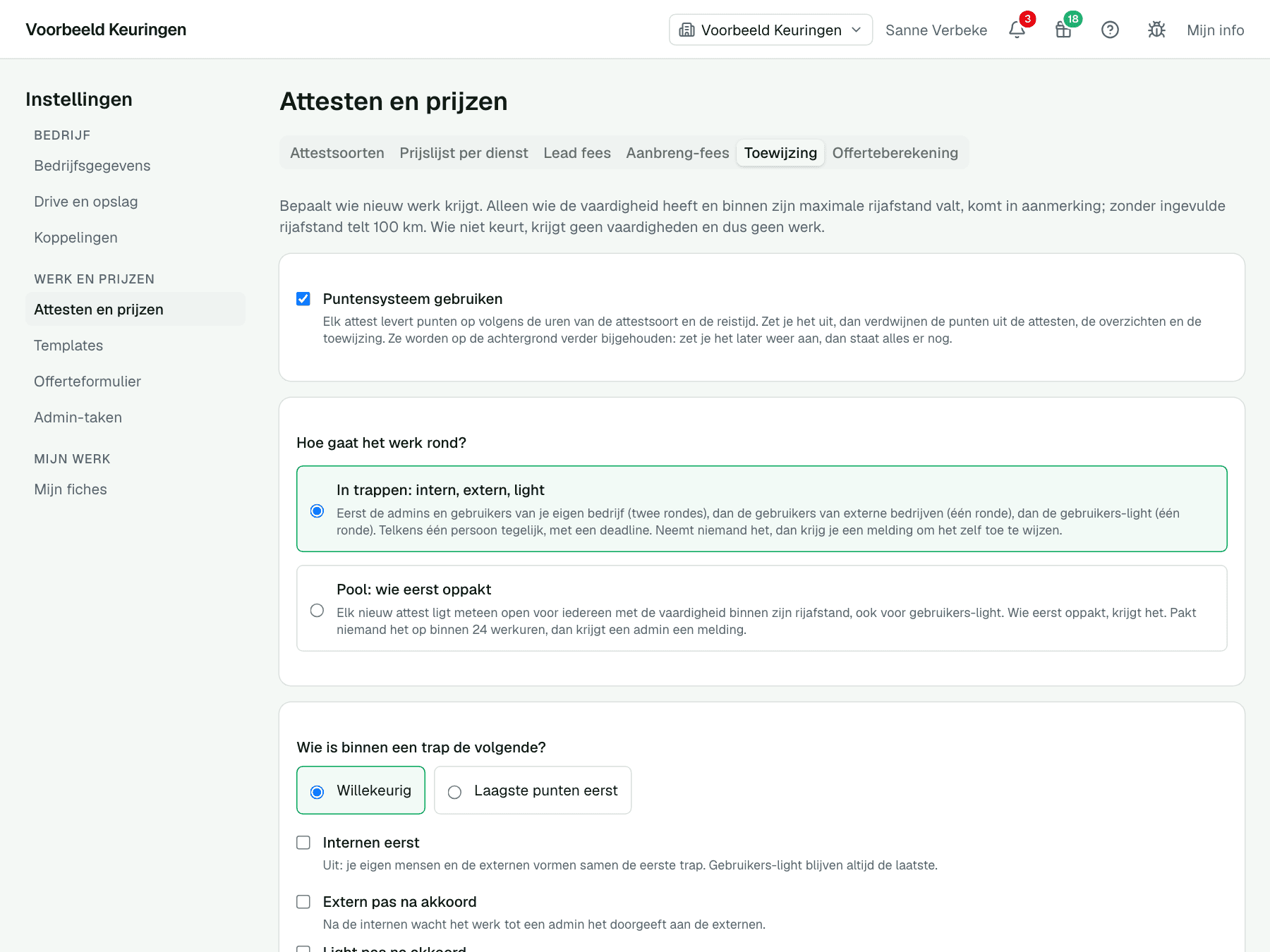Open Mijn fiches in the sidebar
The width and height of the screenshot is (1270, 952).
tap(135, 489)
